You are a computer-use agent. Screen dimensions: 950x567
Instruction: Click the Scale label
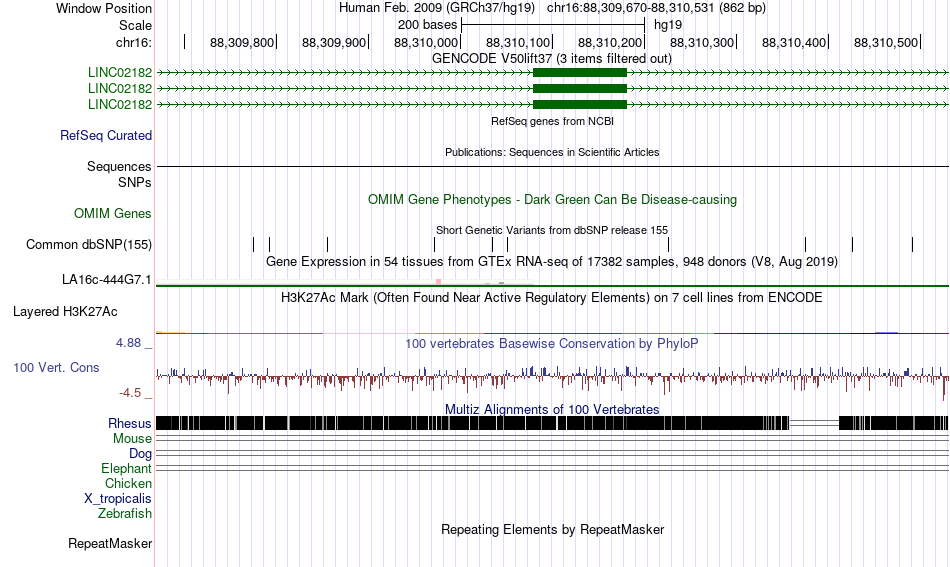coord(135,25)
